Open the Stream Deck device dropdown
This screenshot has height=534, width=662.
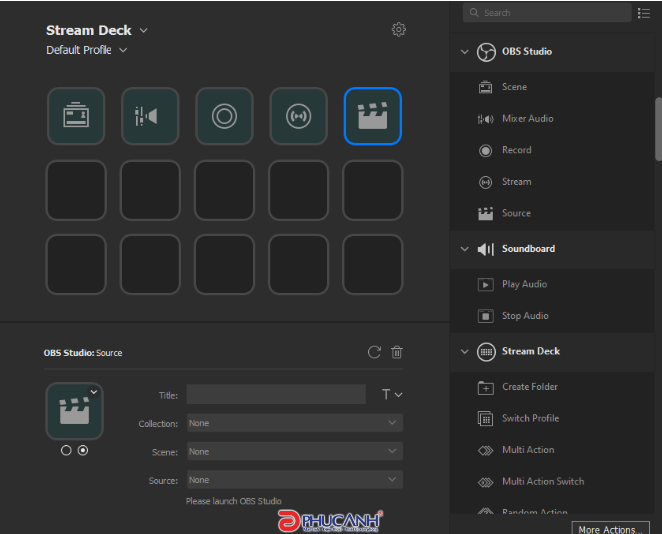144,30
